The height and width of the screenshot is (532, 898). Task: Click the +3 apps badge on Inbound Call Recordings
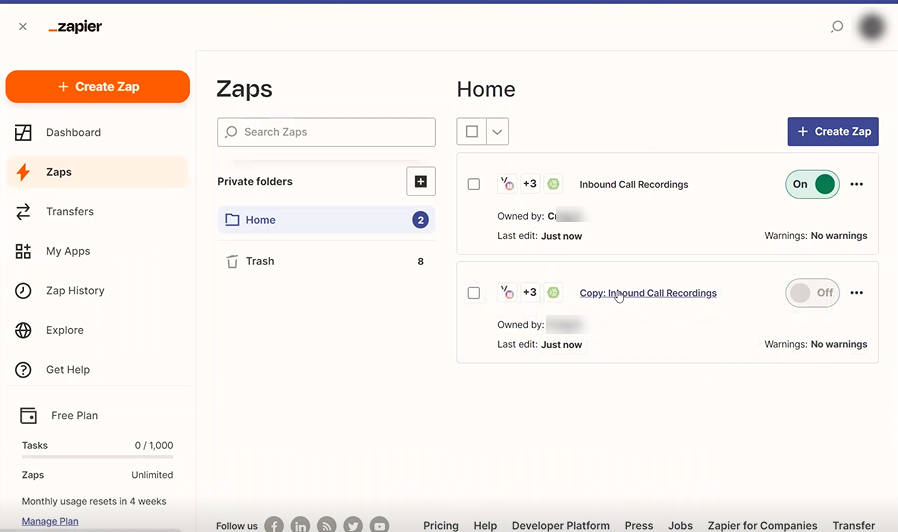(530, 183)
